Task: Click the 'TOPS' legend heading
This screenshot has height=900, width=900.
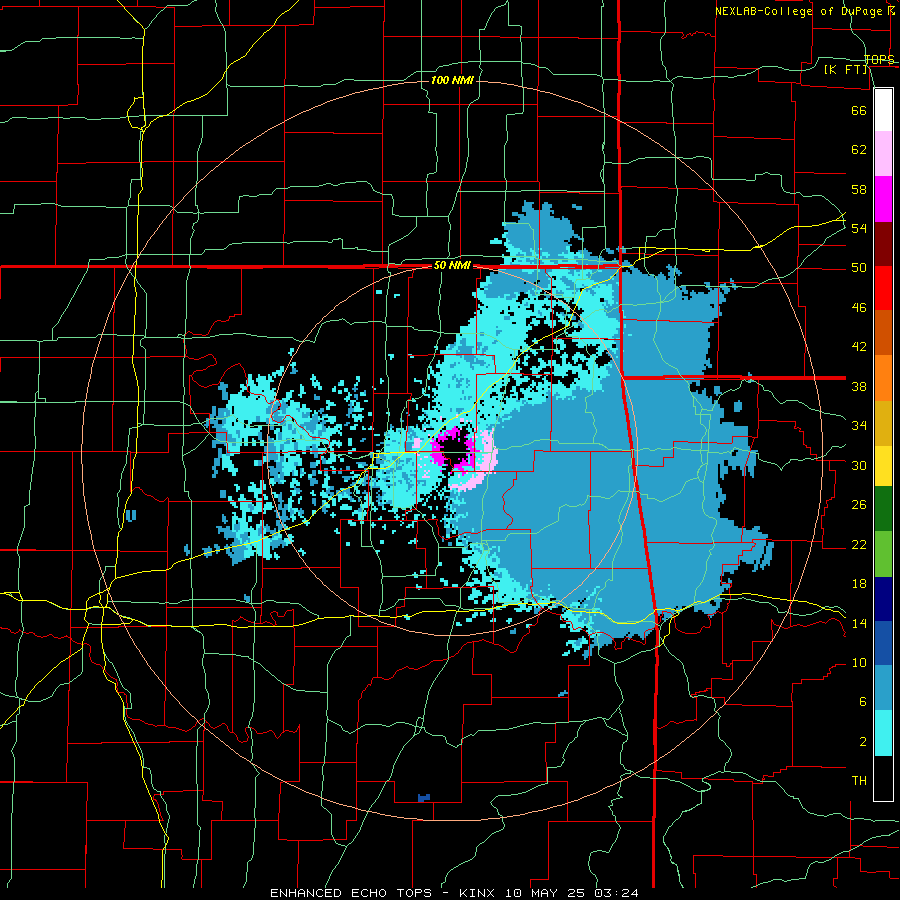Action: [879, 59]
